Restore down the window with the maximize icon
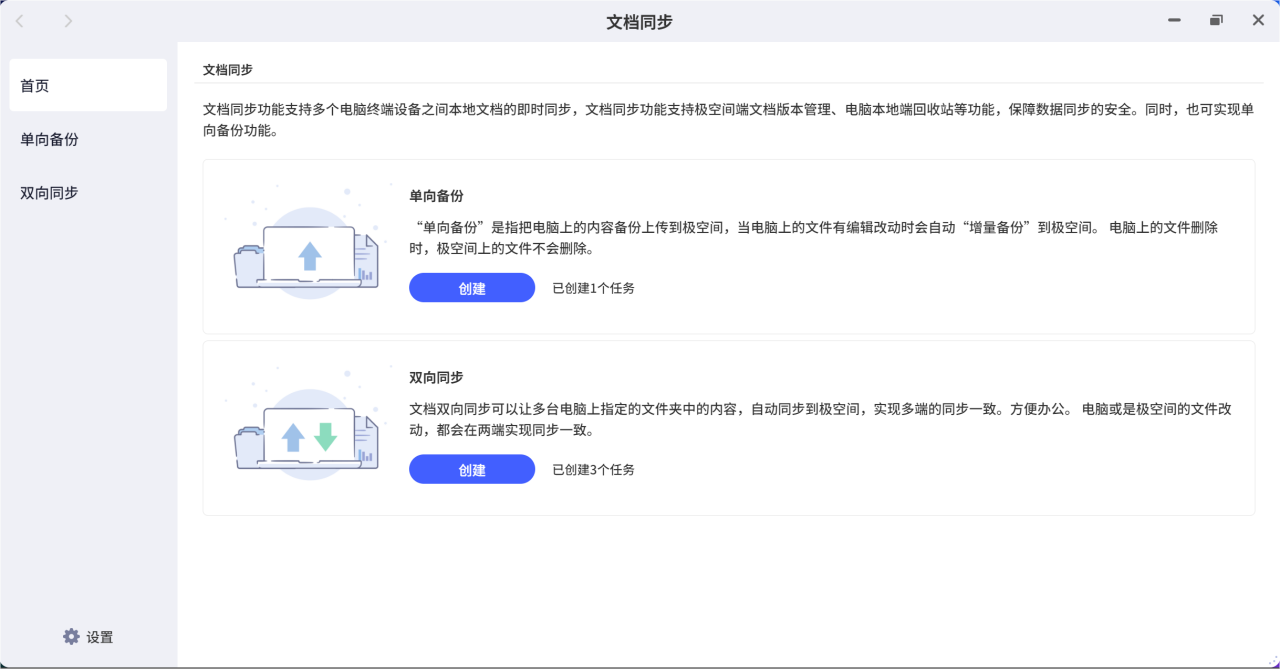This screenshot has width=1280, height=669. (1216, 20)
